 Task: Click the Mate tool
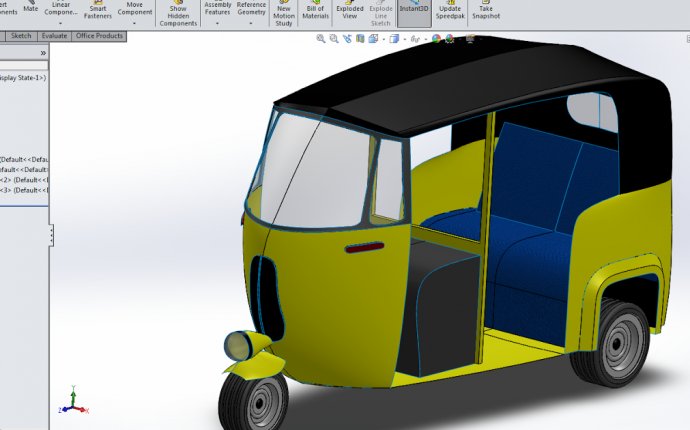click(x=30, y=6)
